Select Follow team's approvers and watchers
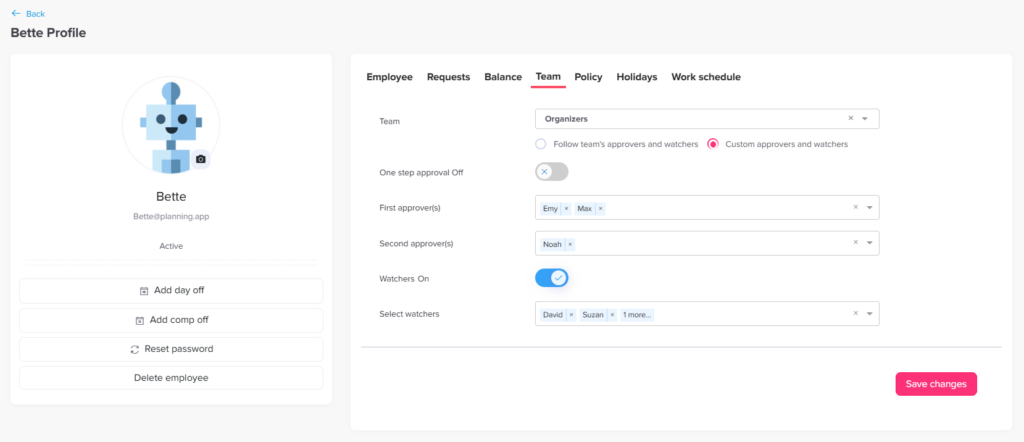This screenshot has height=442, width=1024. click(541, 145)
